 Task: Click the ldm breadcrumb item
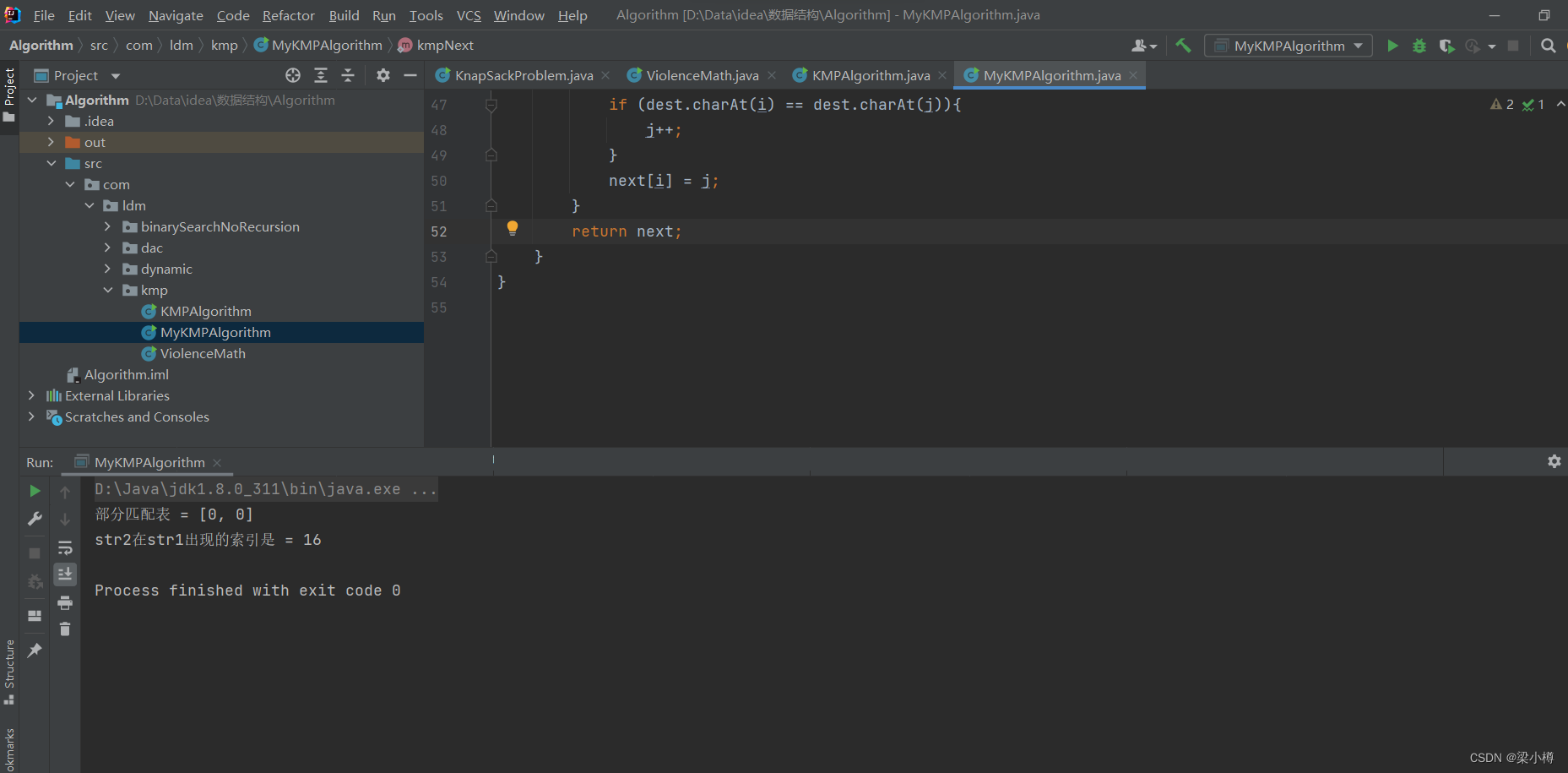coord(182,45)
